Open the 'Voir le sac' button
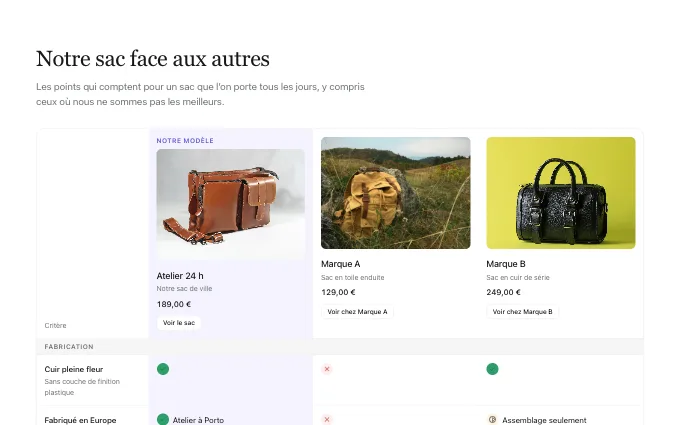The width and height of the screenshot is (680, 425). click(x=179, y=323)
